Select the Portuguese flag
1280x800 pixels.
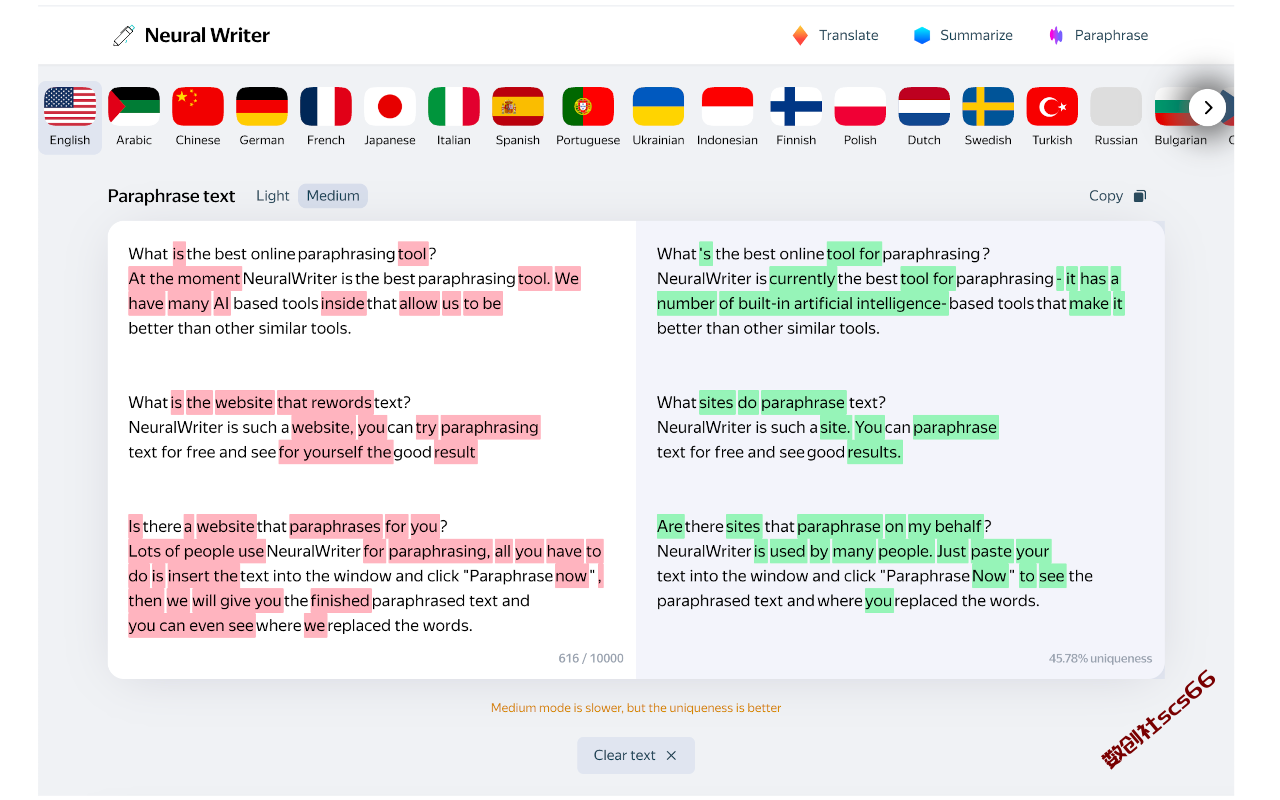pos(588,107)
